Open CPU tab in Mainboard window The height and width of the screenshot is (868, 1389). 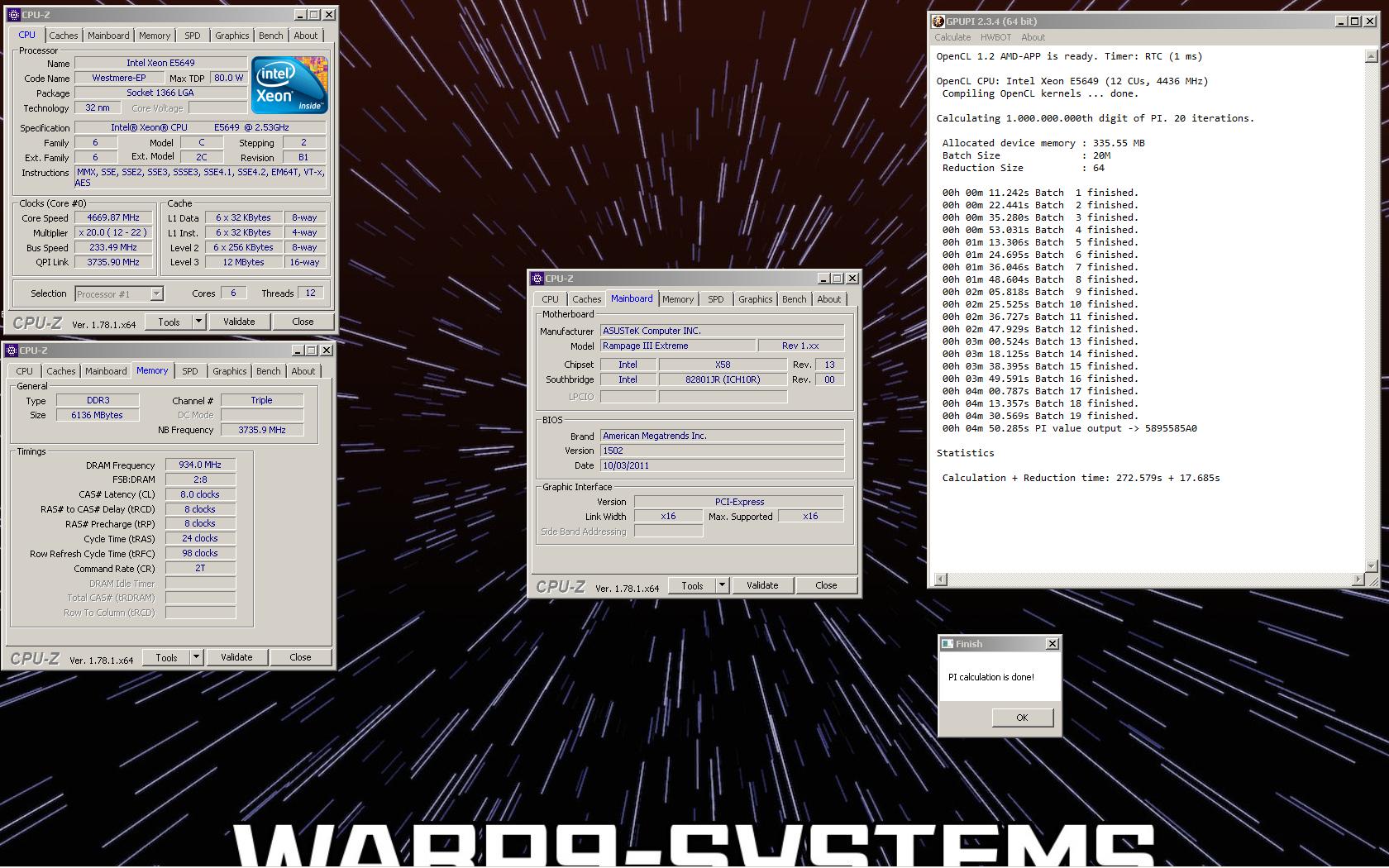[550, 299]
